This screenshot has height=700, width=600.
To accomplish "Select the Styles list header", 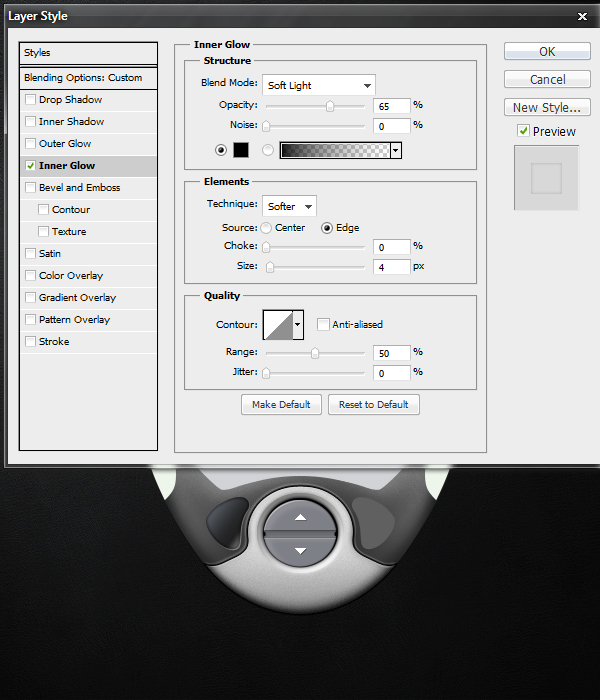I will click(x=88, y=53).
